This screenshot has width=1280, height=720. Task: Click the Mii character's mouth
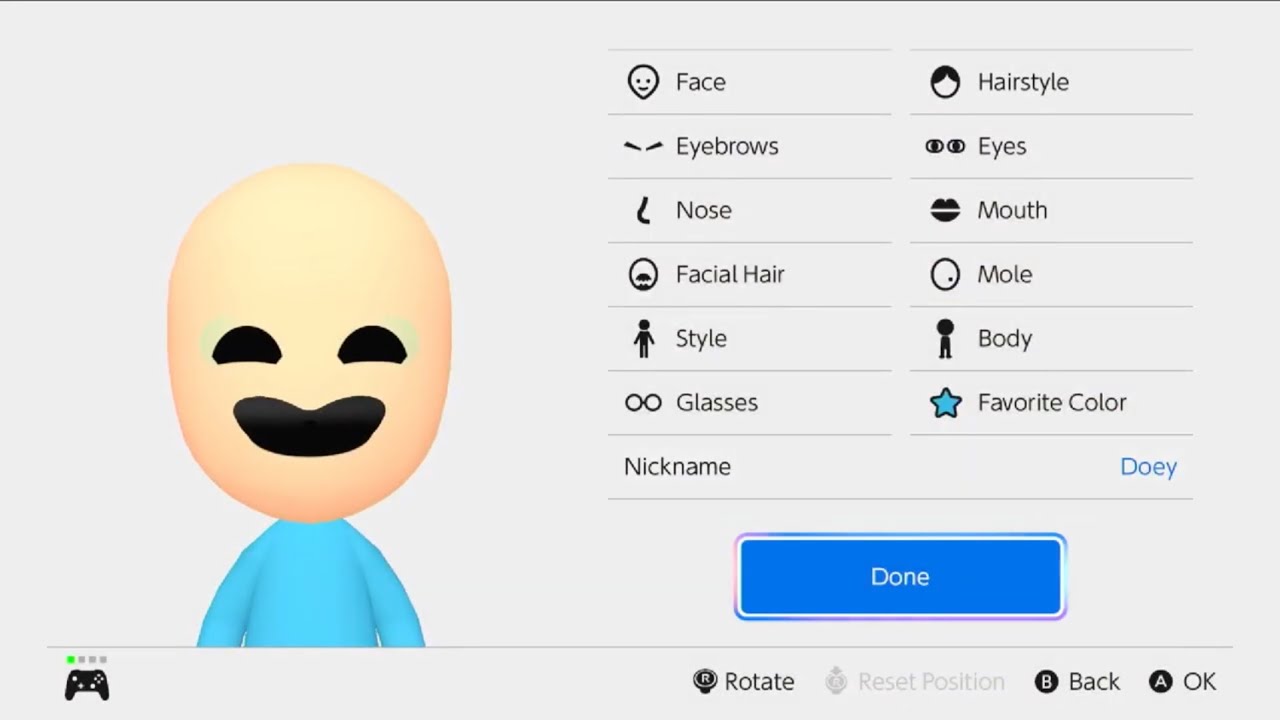pos(309,427)
